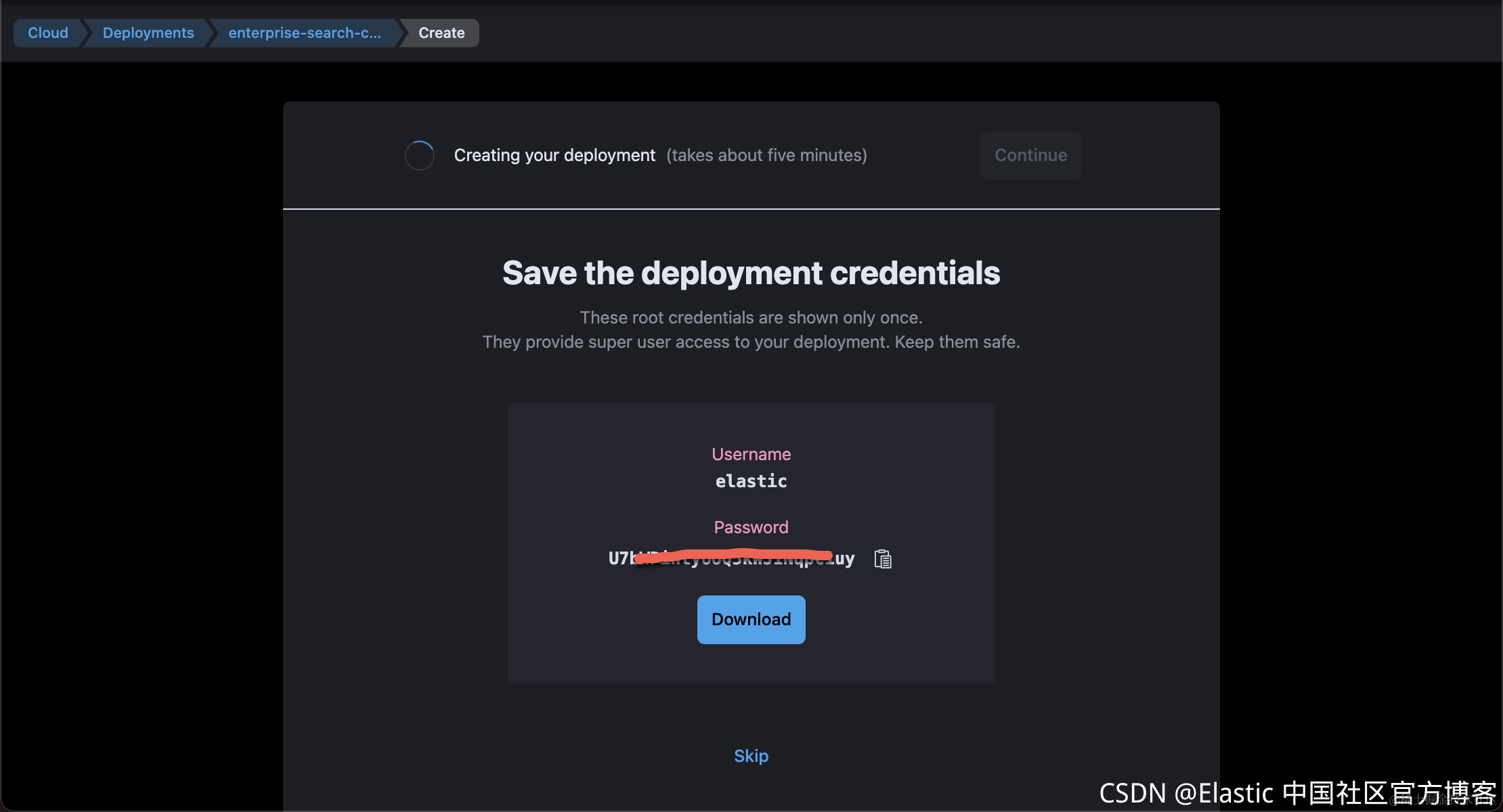Click the red-redacted password text

(x=731, y=558)
